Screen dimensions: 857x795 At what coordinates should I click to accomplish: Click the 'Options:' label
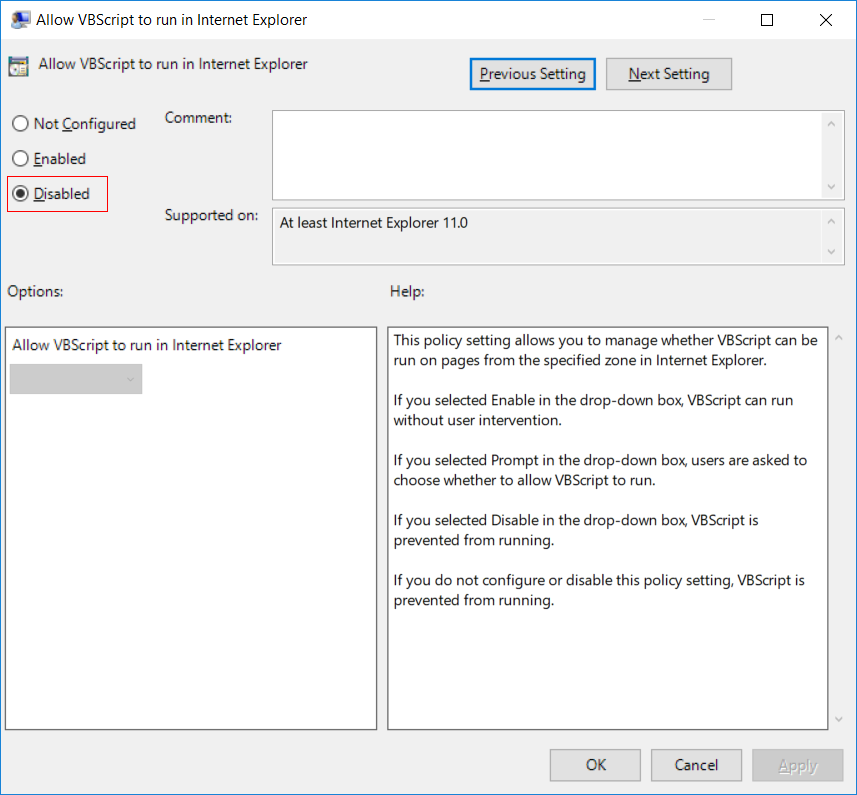[35, 291]
